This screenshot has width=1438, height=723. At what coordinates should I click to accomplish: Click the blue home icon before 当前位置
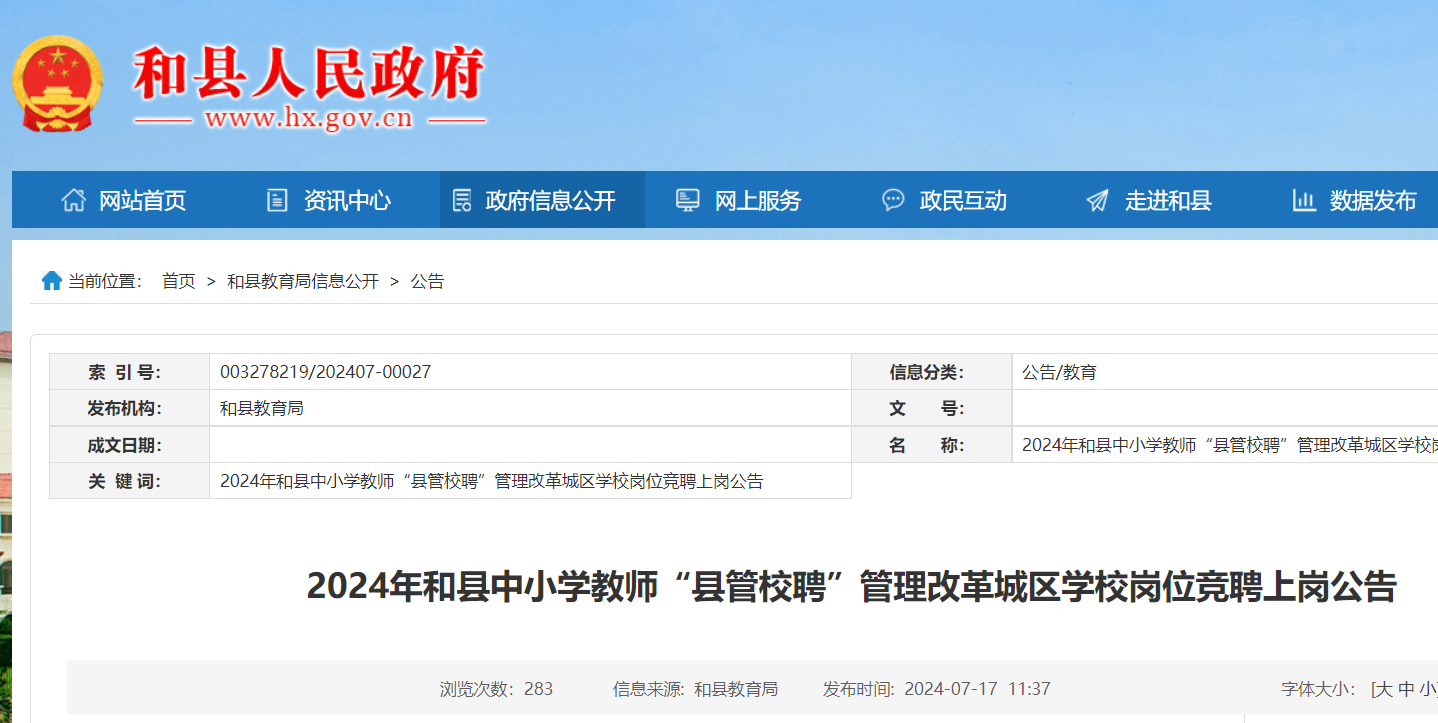pos(52,281)
